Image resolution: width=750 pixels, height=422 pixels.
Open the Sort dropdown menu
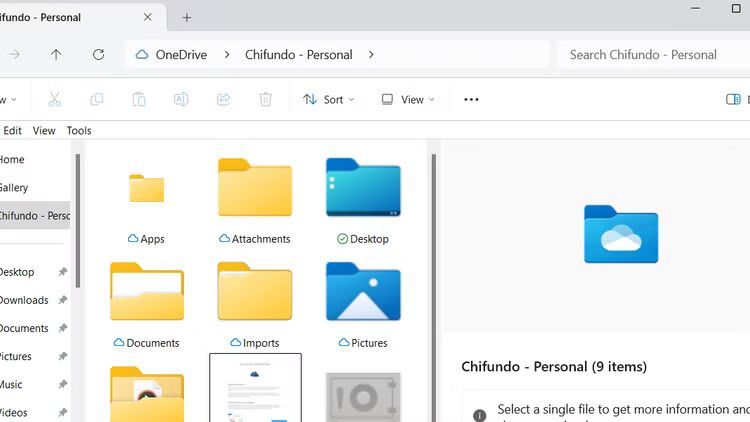(x=326, y=99)
